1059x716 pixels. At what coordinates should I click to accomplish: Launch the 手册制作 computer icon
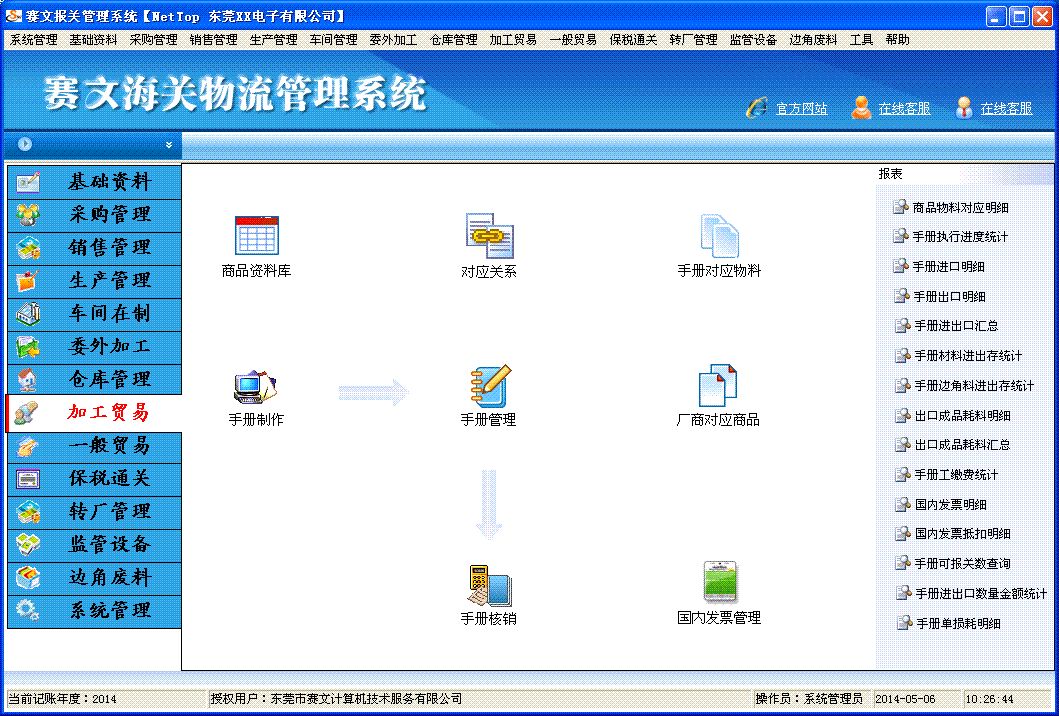pos(255,386)
